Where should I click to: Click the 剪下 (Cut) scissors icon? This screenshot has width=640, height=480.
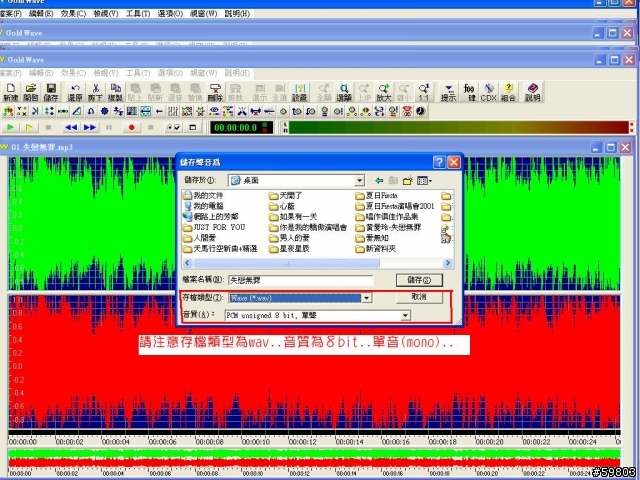pos(95,92)
